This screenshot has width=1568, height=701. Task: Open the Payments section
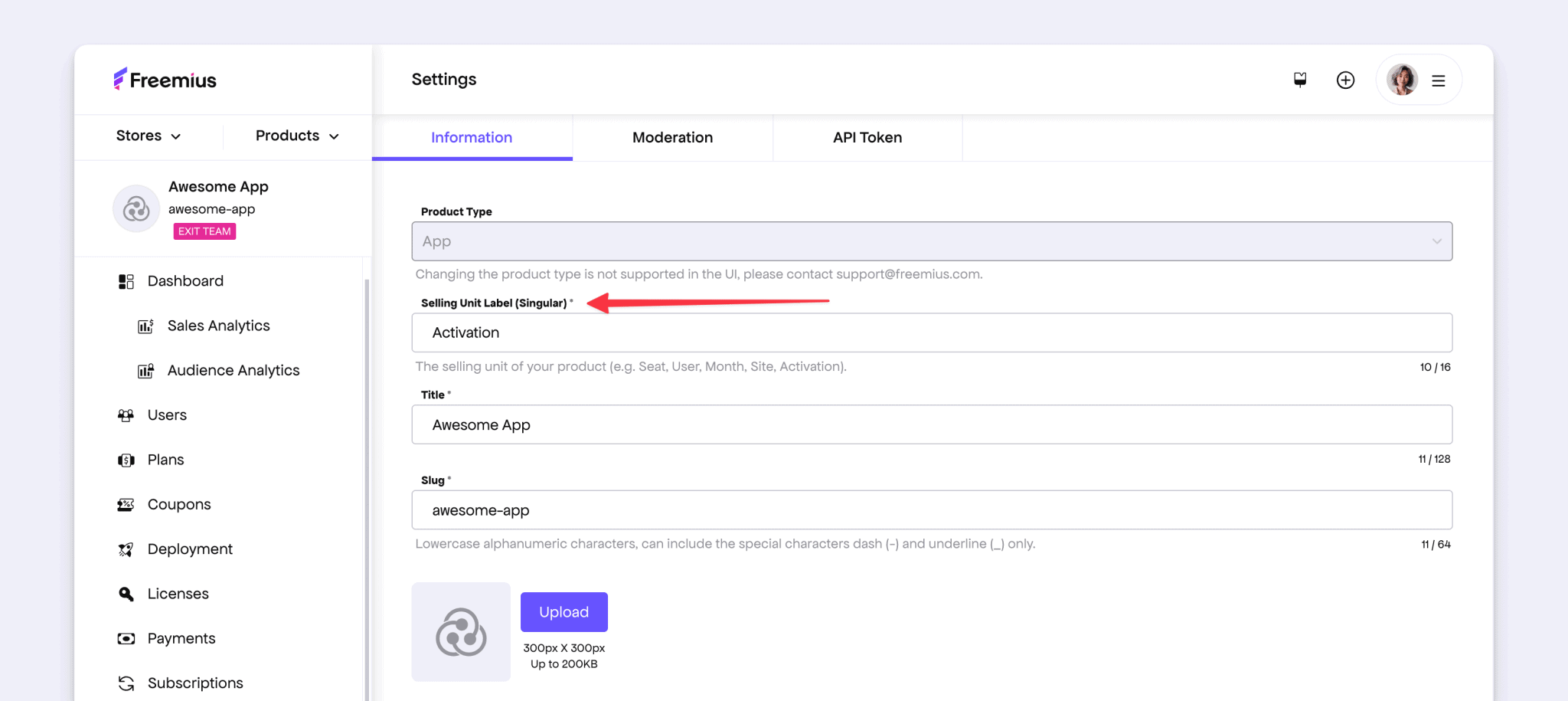pos(181,638)
